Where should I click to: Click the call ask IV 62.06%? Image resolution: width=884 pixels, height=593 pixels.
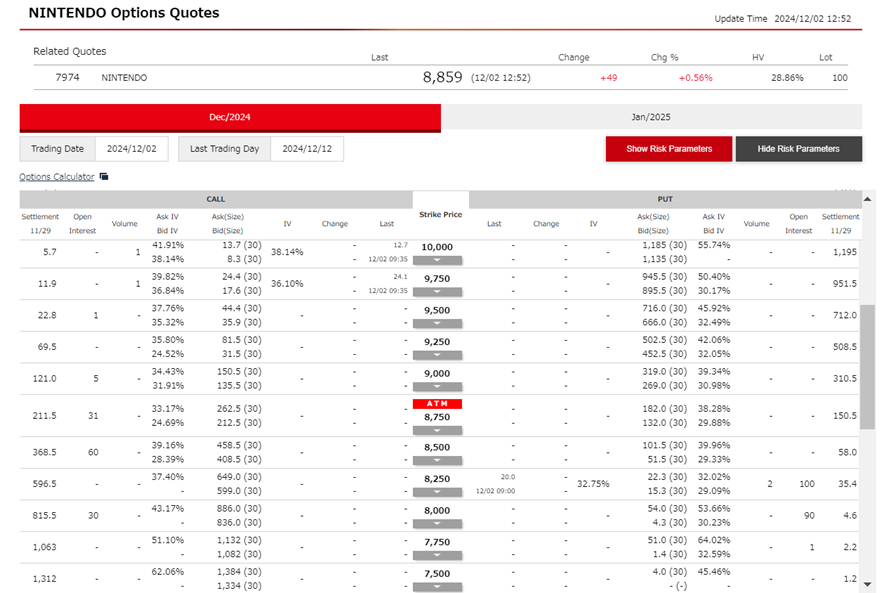[x=167, y=572]
